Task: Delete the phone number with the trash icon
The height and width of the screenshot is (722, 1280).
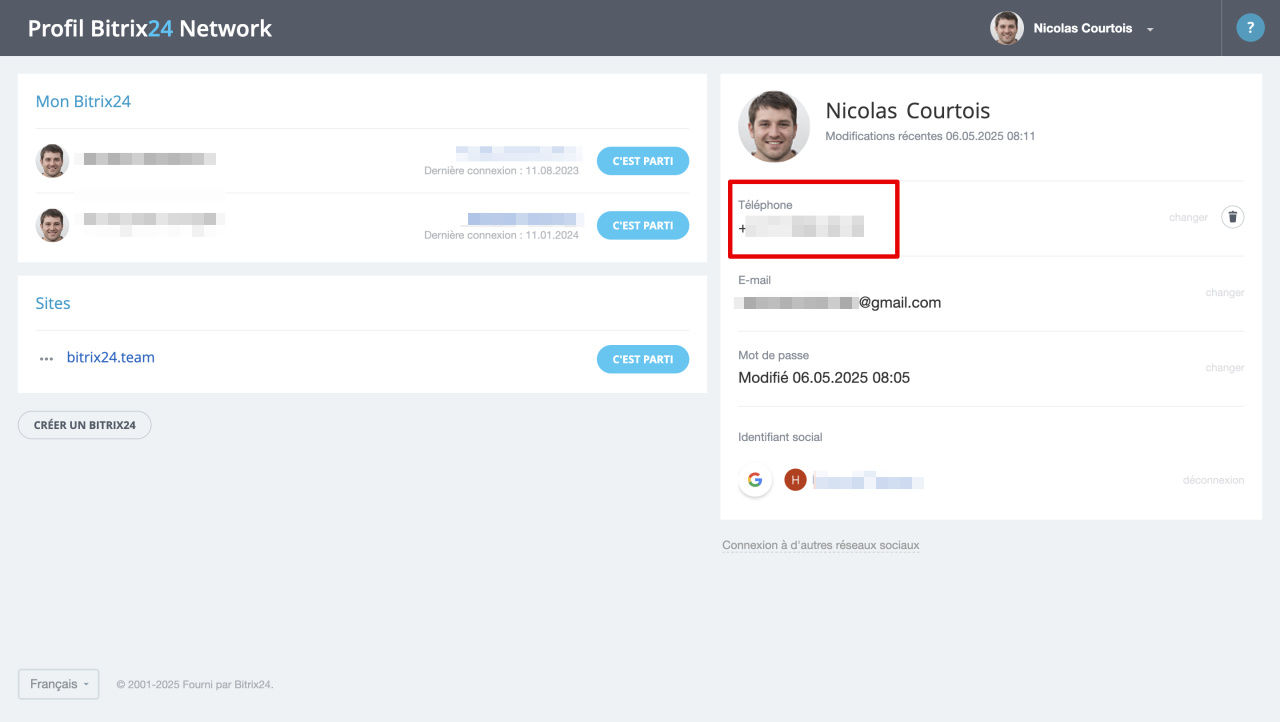Action: point(1233,217)
